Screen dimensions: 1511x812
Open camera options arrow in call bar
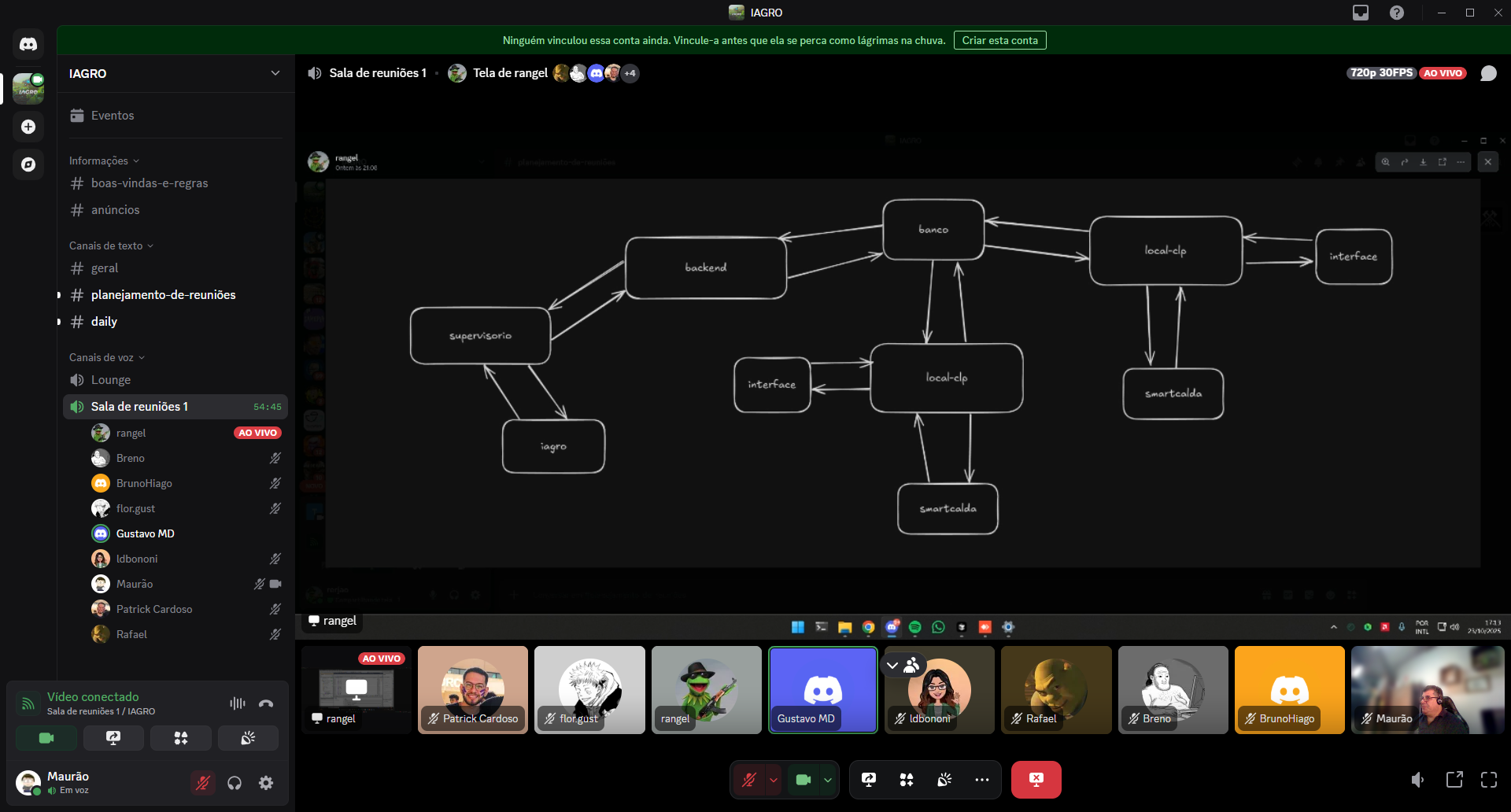[828, 780]
